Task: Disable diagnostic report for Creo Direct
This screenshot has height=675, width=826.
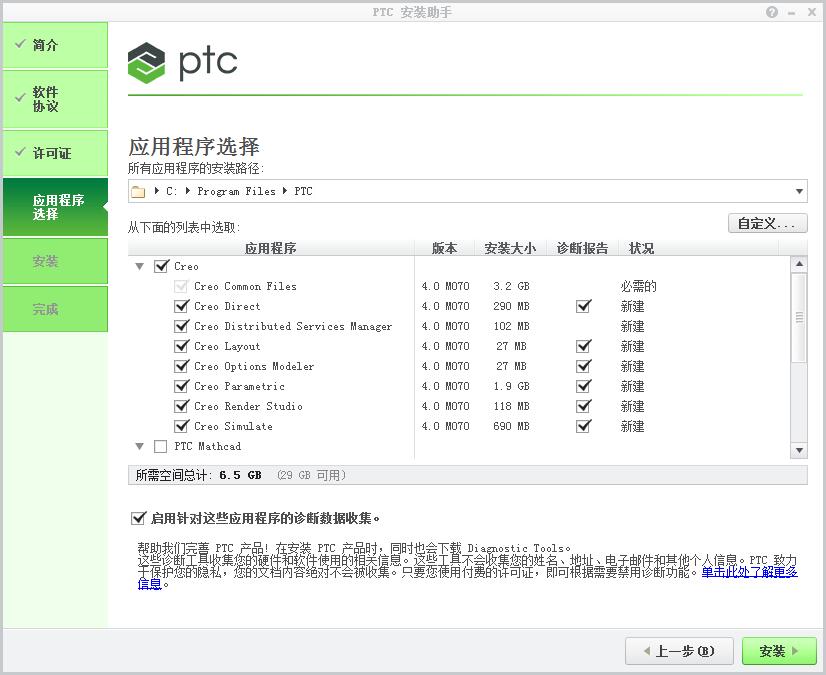Action: (583, 306)
